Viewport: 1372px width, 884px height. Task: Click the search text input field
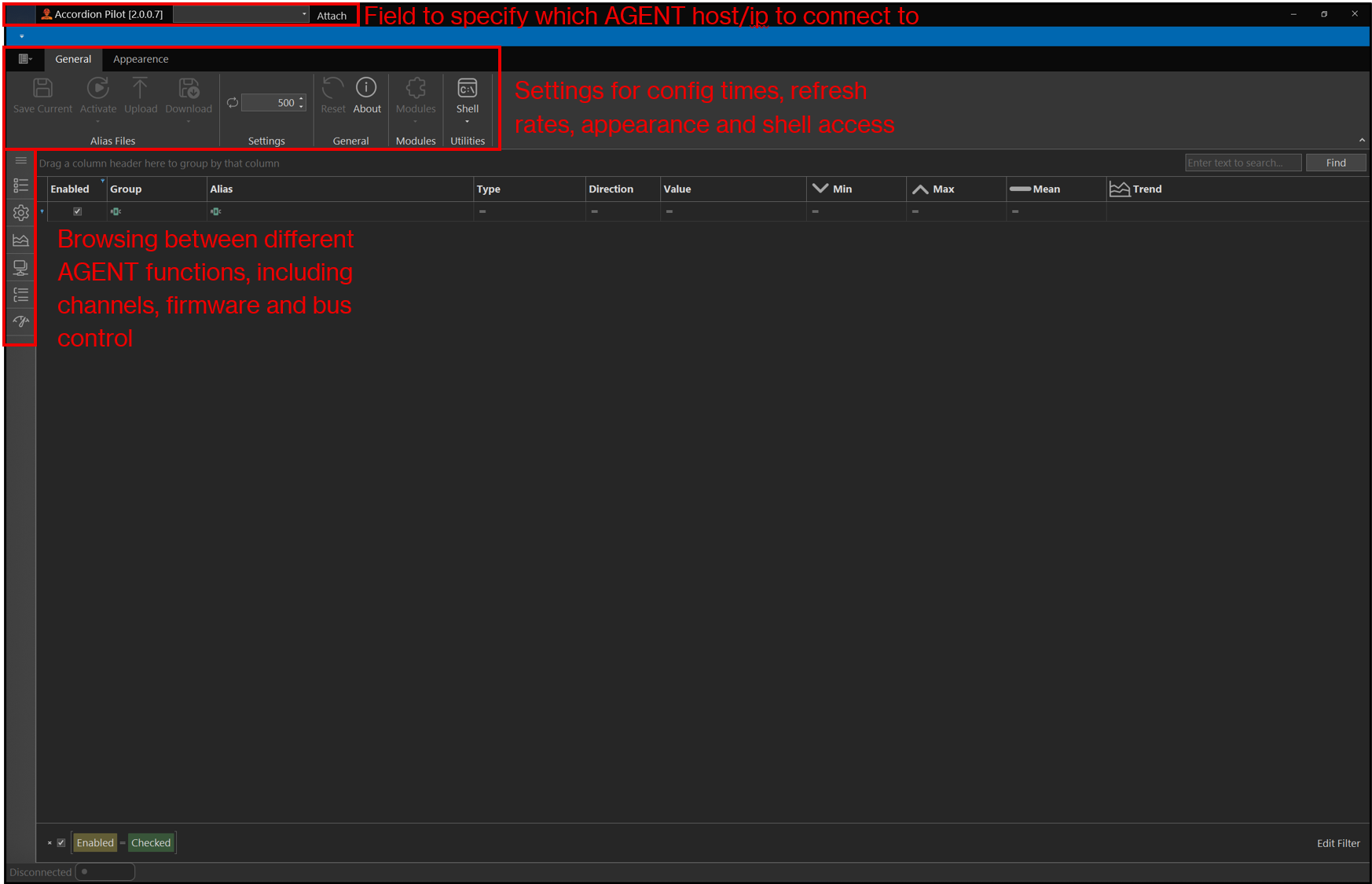(1242, 163)
